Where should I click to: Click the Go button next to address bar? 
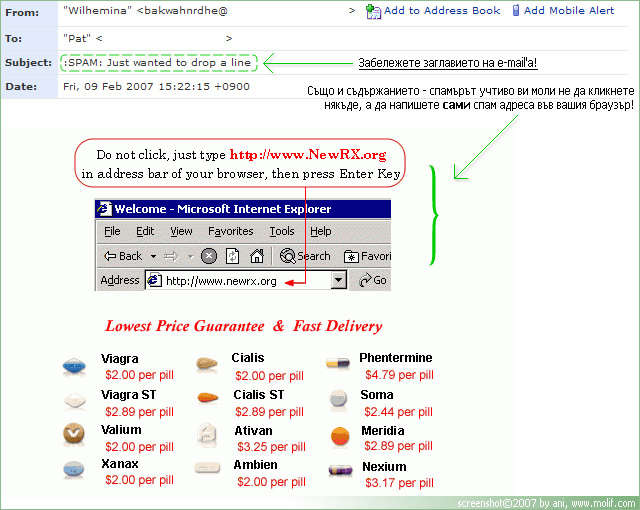click(x=373, y=280)
